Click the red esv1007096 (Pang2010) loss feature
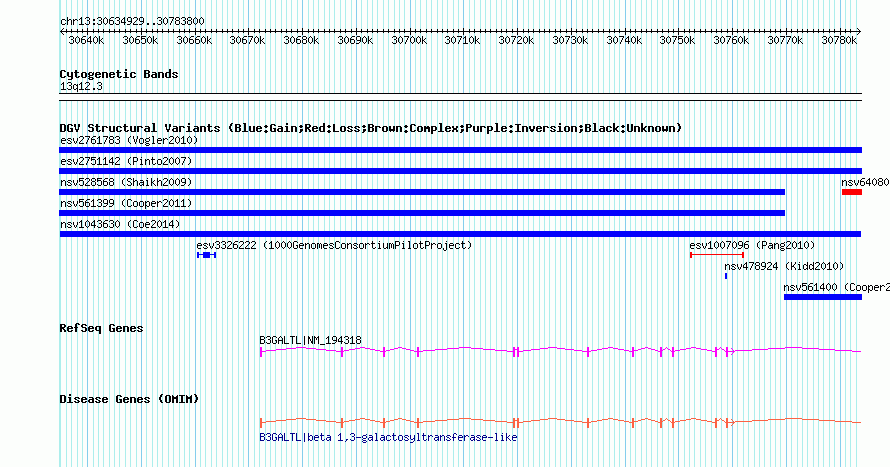The image size is (890, 467). pyautogui.click(x=717, y=255)
